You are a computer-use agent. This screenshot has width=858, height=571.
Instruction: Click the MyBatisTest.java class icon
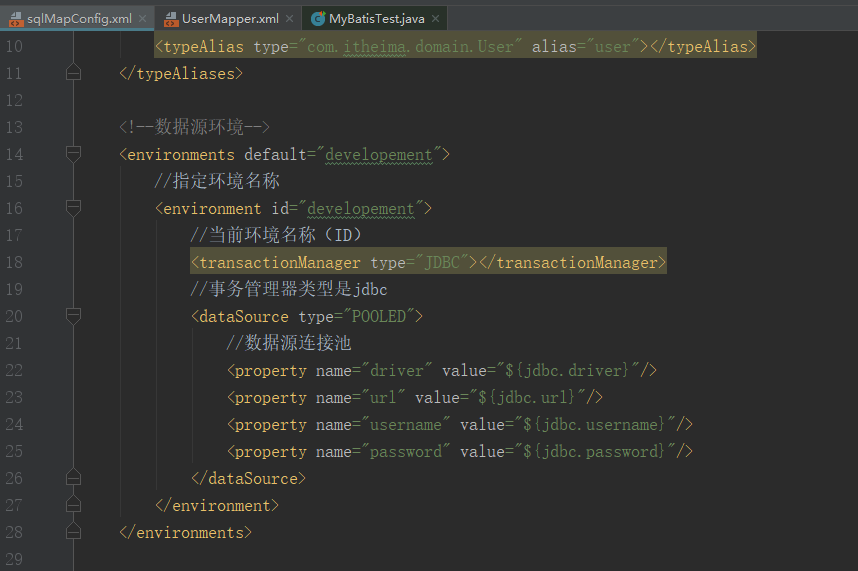pos(318,19)
